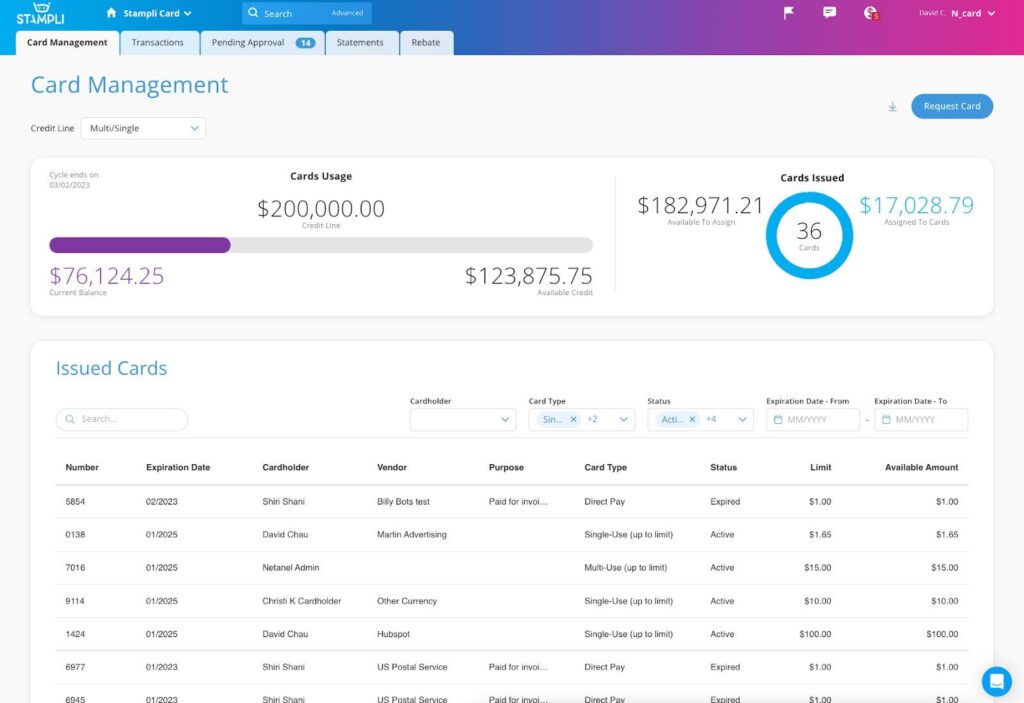Open the support chat bubble

point(996,681)
